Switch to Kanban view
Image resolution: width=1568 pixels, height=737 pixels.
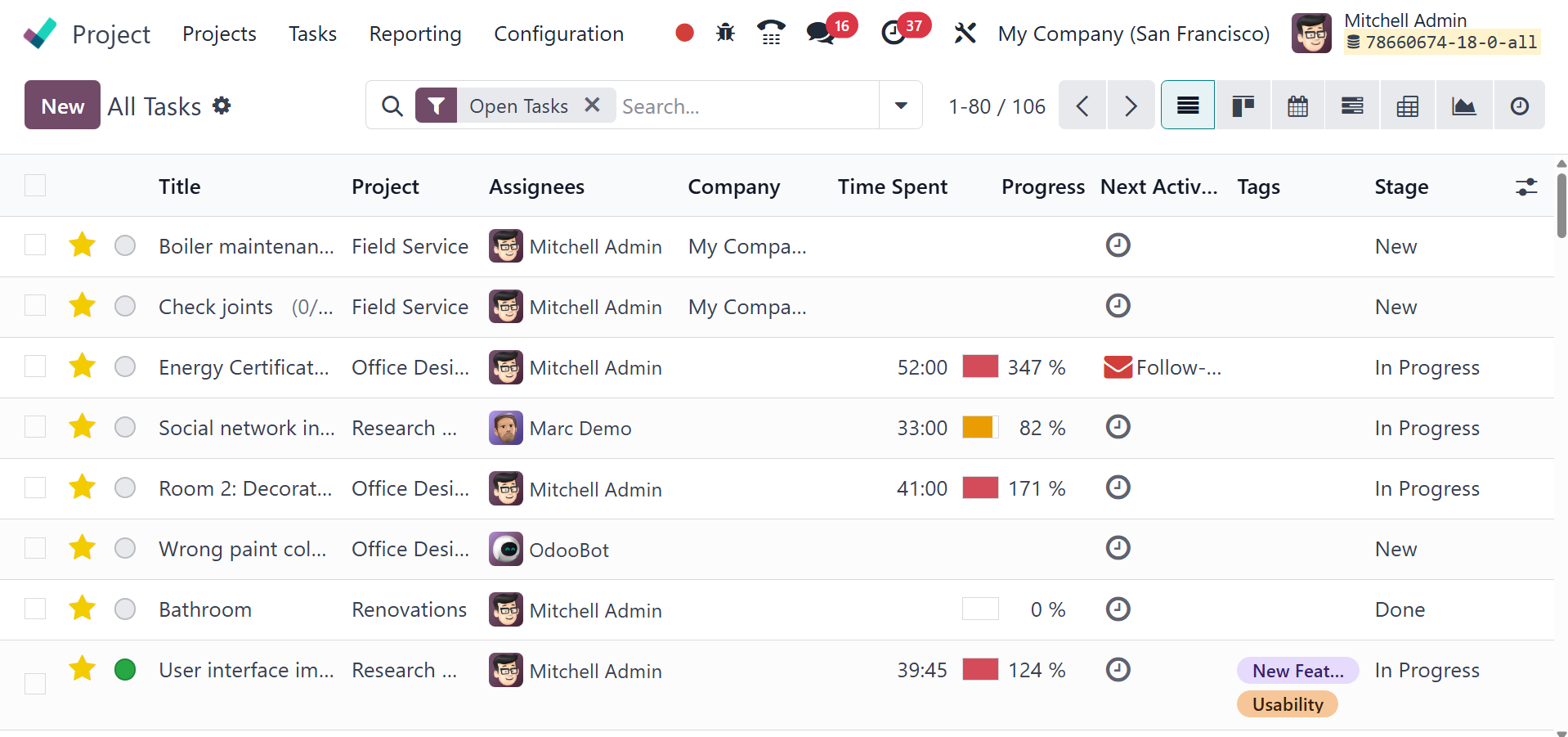click(1243, 106)
